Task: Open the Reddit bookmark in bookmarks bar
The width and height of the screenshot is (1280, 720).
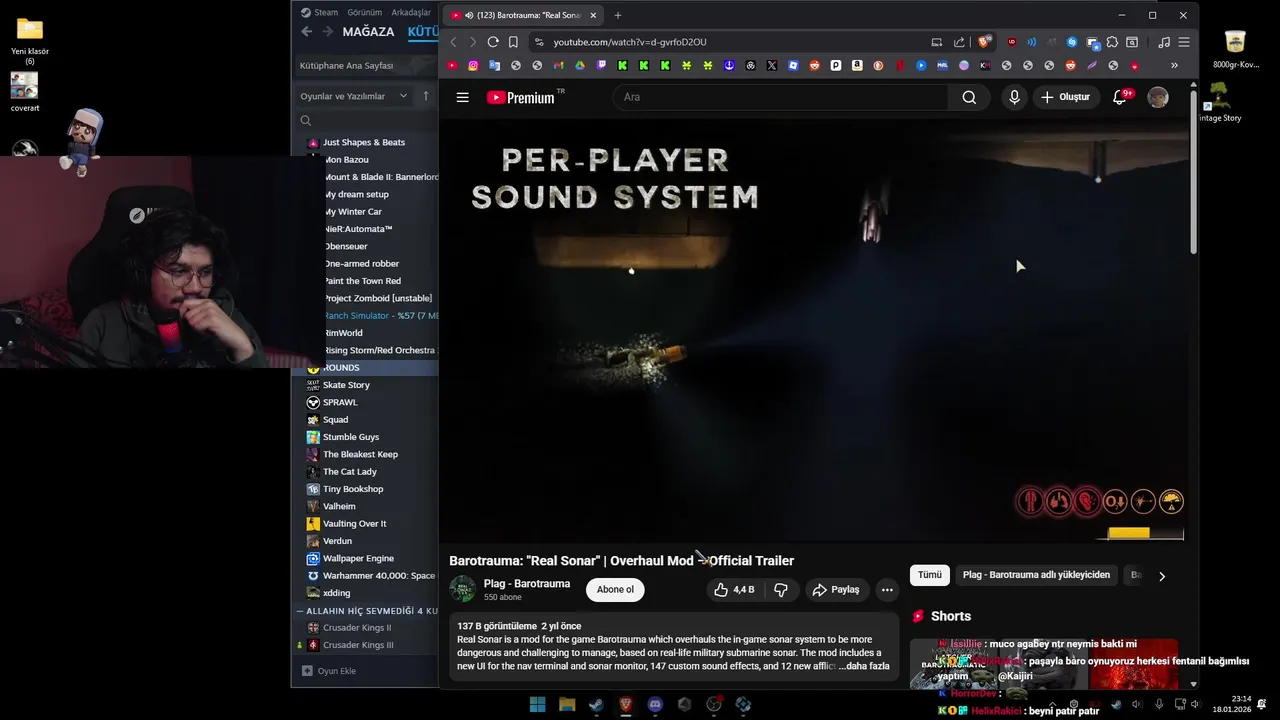Action: click(815, 65)
